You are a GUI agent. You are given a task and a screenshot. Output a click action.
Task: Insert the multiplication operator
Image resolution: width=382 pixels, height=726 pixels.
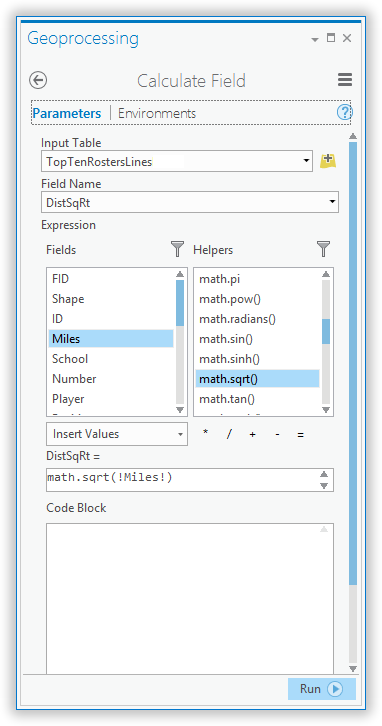coord(206,434)
